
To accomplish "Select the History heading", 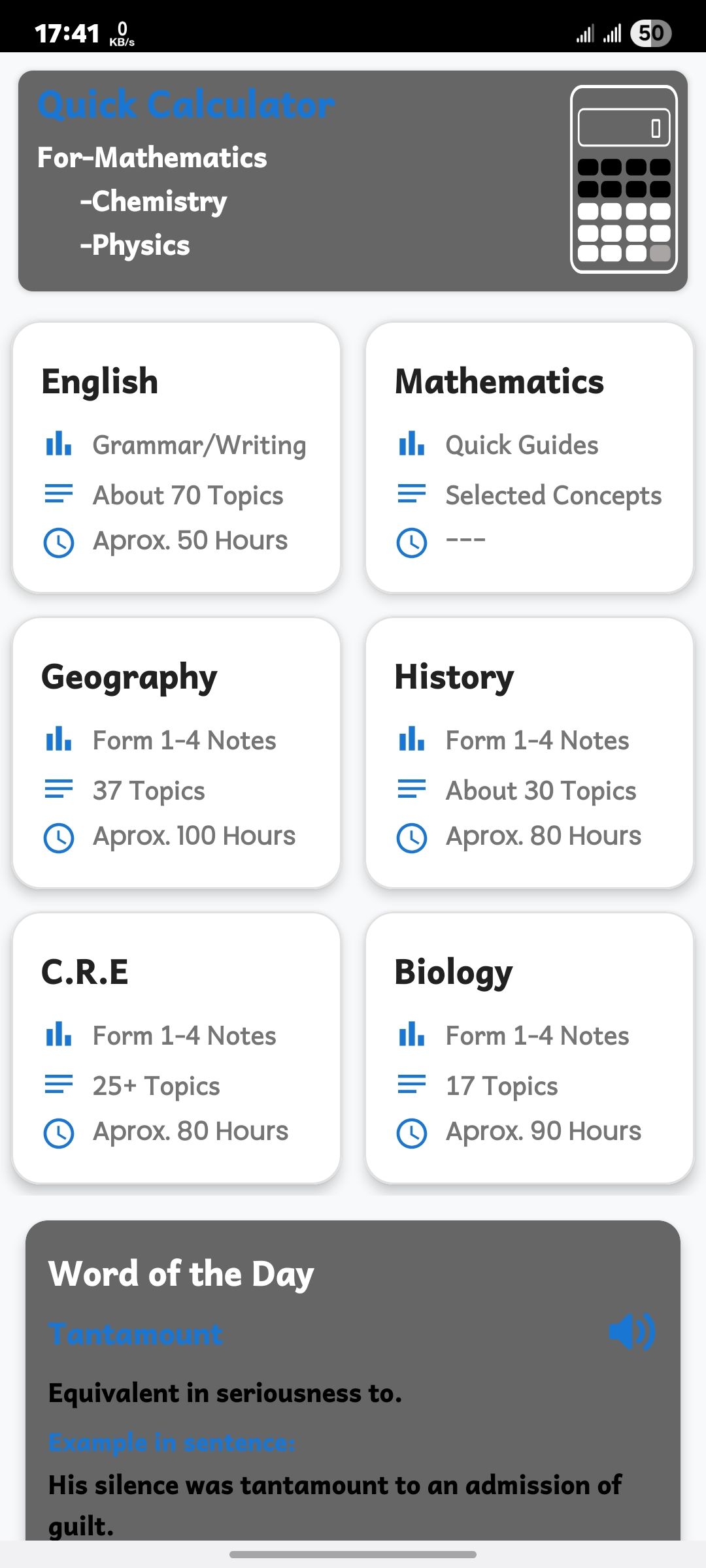I will [454, 677].
